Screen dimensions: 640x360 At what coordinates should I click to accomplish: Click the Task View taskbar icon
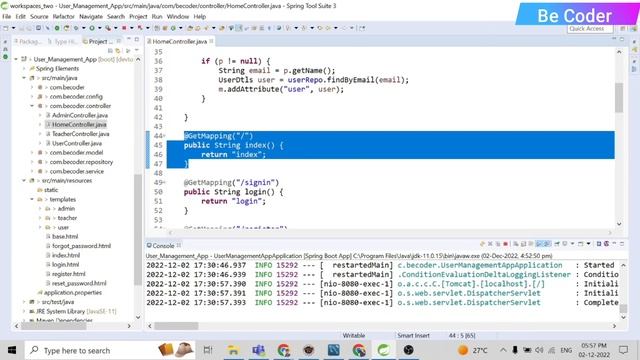click(x=208, y=350)
